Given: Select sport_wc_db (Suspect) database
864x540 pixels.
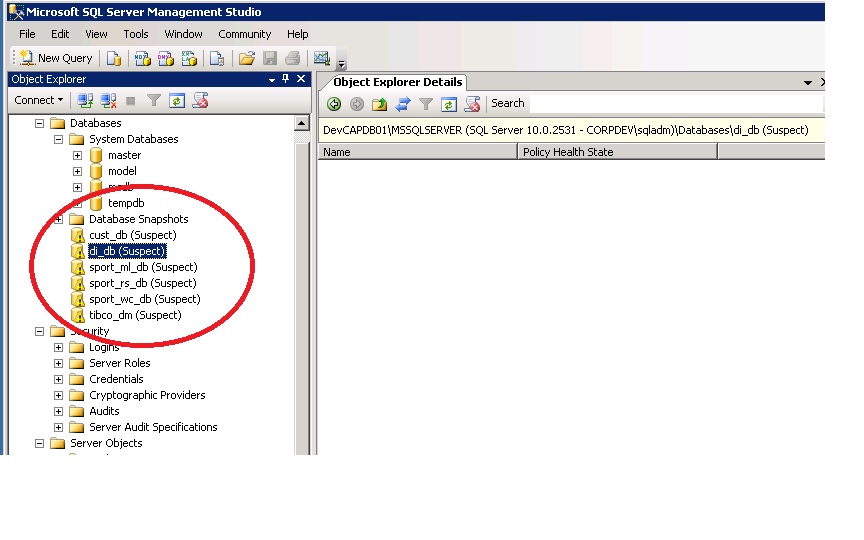Looking at the screenshot, I should pyautogui.click(x=145, y=299).
